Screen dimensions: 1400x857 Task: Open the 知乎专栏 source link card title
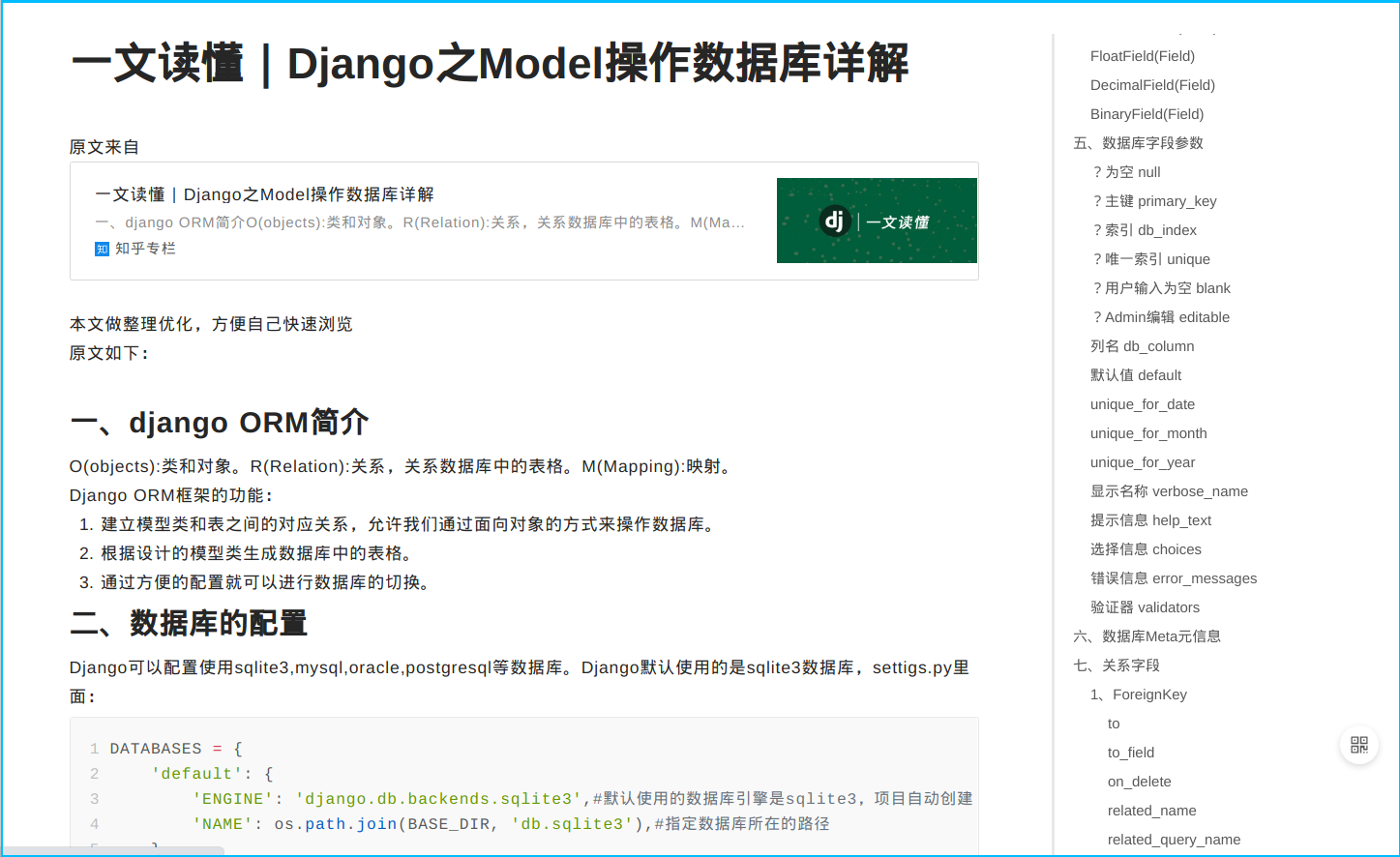264,194
